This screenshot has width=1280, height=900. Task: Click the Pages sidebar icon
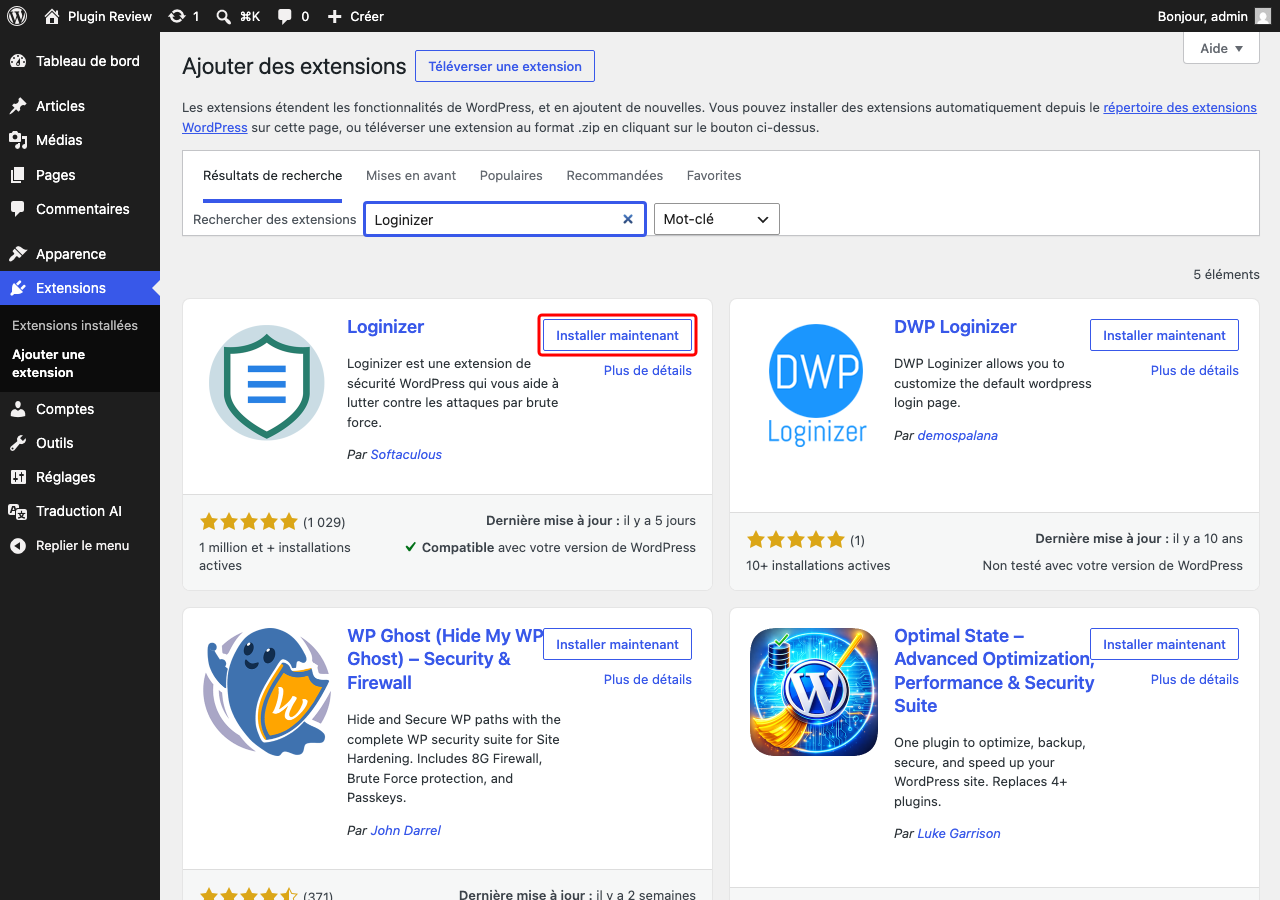(18, 175)
